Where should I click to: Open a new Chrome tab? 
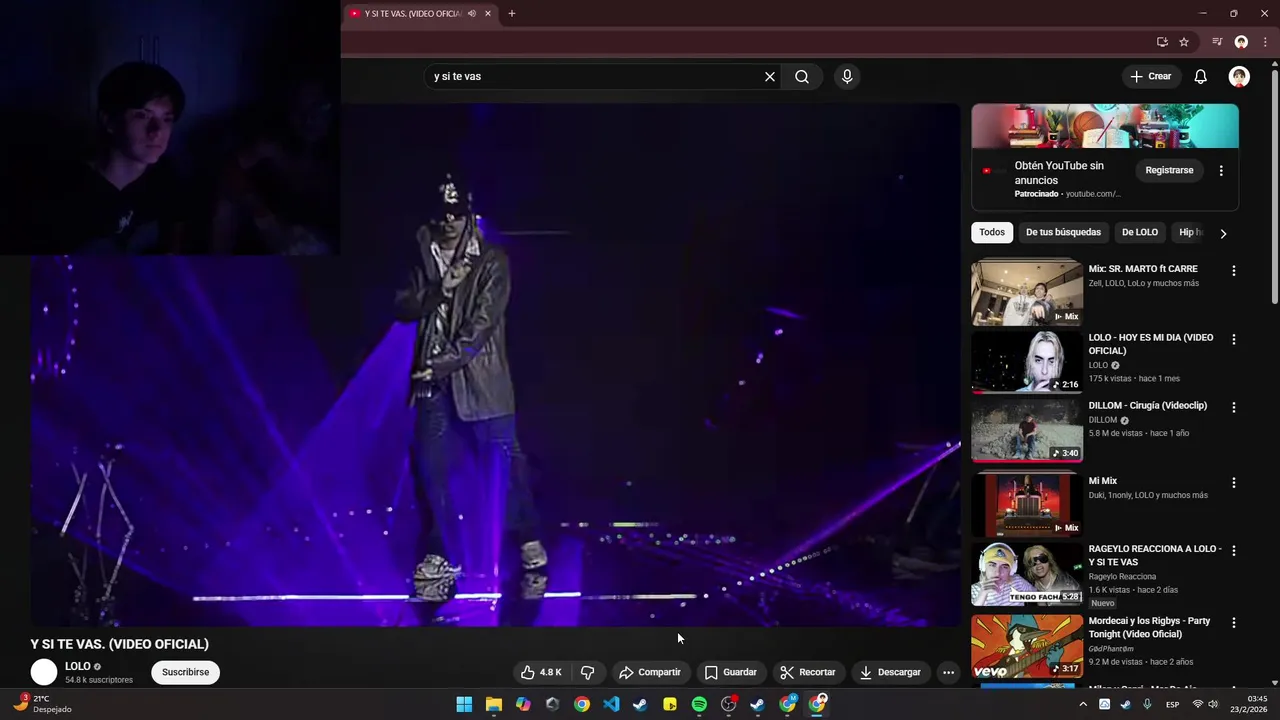coord(512,14)
